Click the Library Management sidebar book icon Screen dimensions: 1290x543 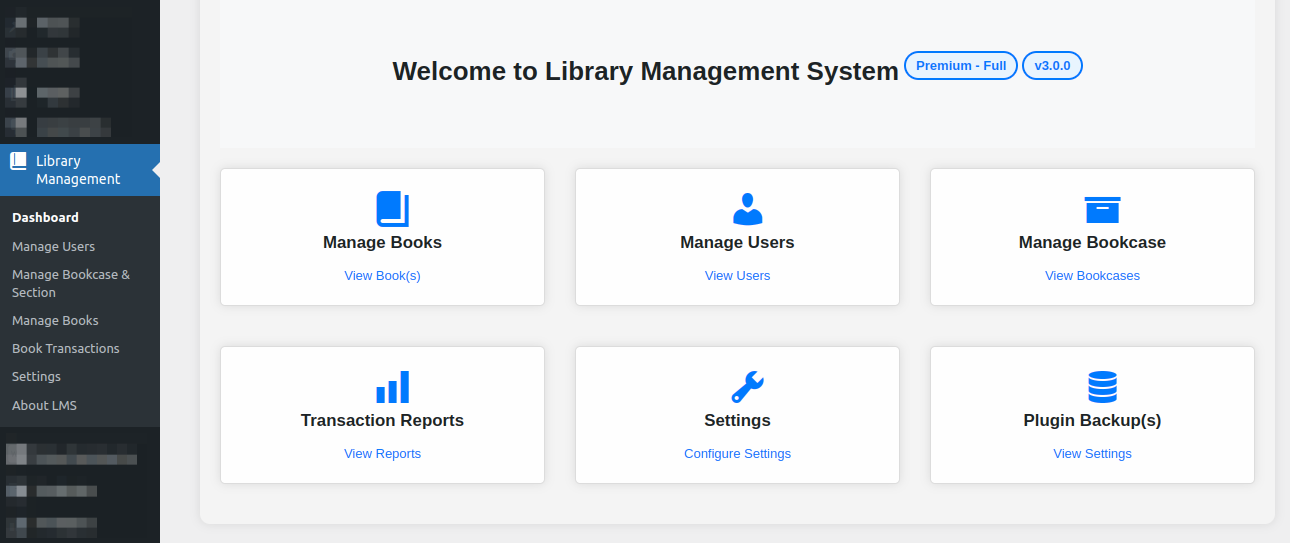pos(18,161)
